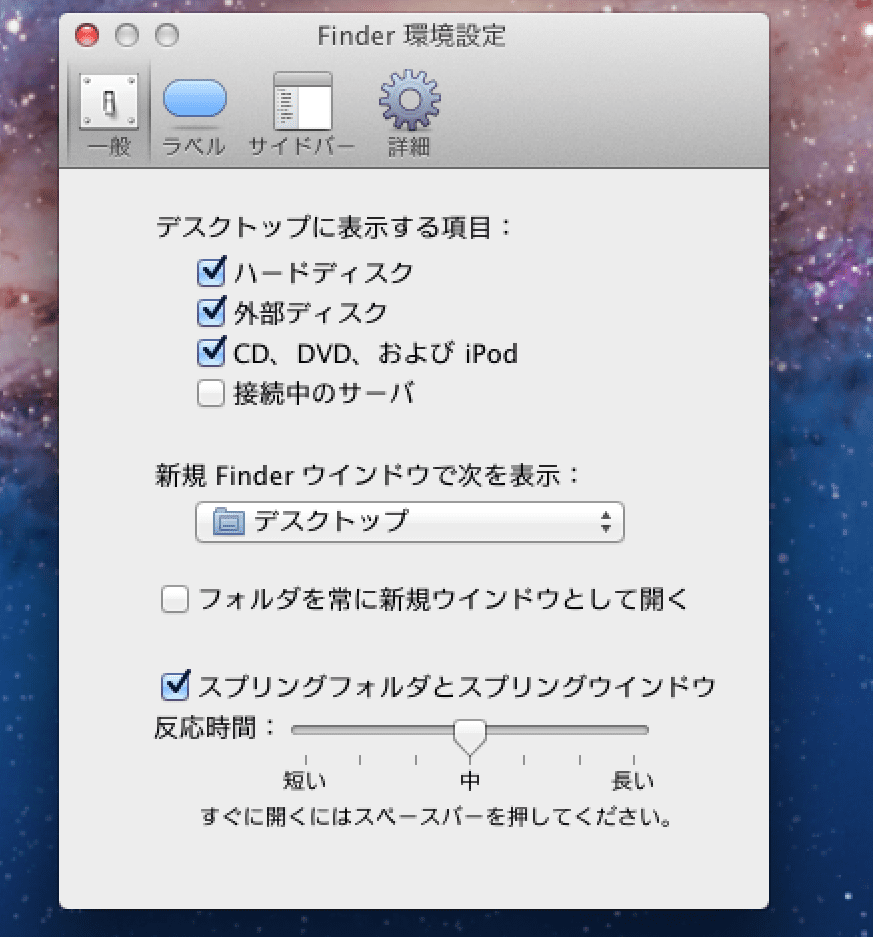Screen dimensions: 873x937
Task: Click the gray zoom window button
Action: [x=167, y=35]
